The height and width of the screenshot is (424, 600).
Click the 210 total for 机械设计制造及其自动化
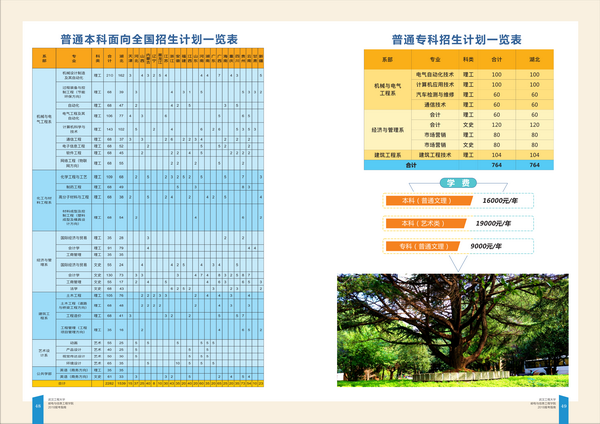pos(109,75)
